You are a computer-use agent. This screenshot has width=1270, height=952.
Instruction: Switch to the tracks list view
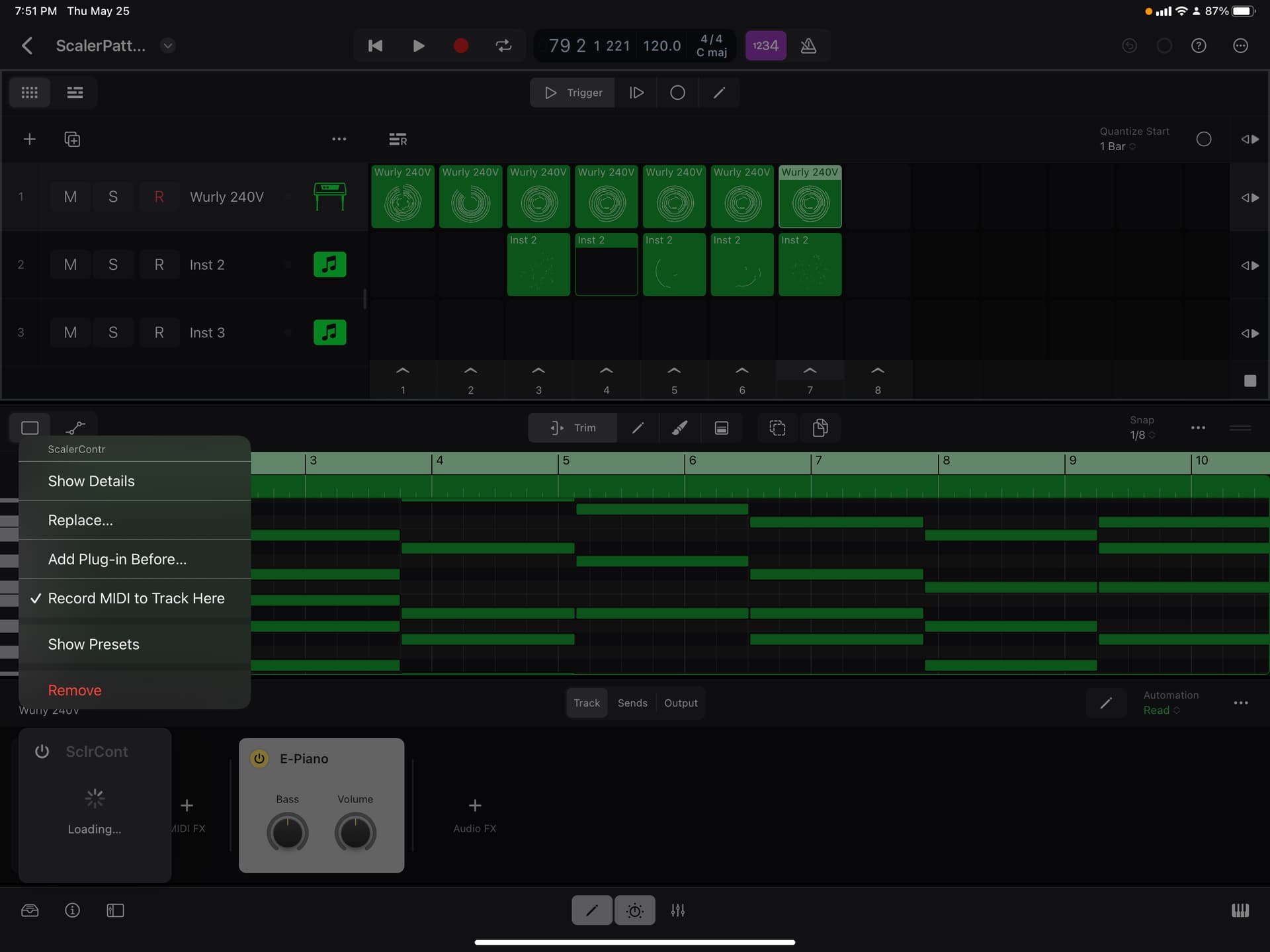[75, 93]
